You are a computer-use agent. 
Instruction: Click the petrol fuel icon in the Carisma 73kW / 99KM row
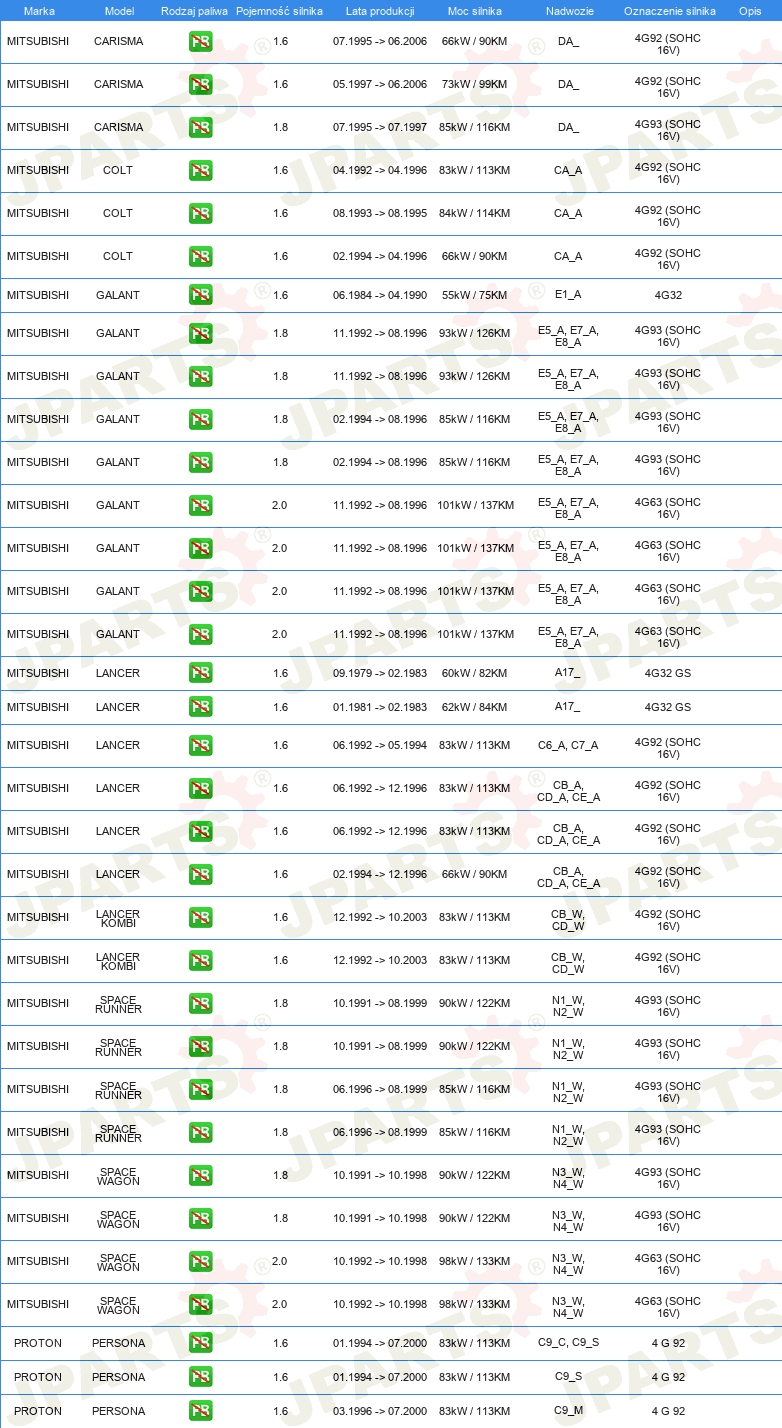200,85
